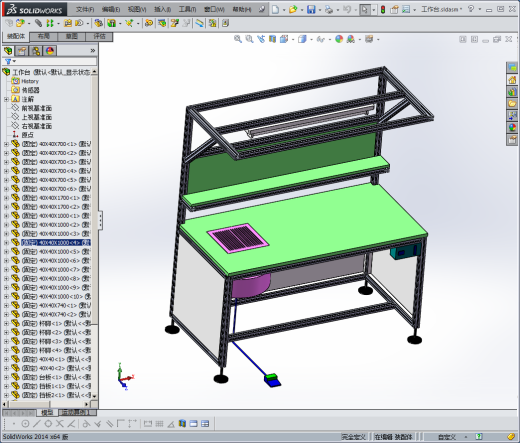Select the 模型 Model tab at bottom
This screenshot has height=443, width=520.
47,413
